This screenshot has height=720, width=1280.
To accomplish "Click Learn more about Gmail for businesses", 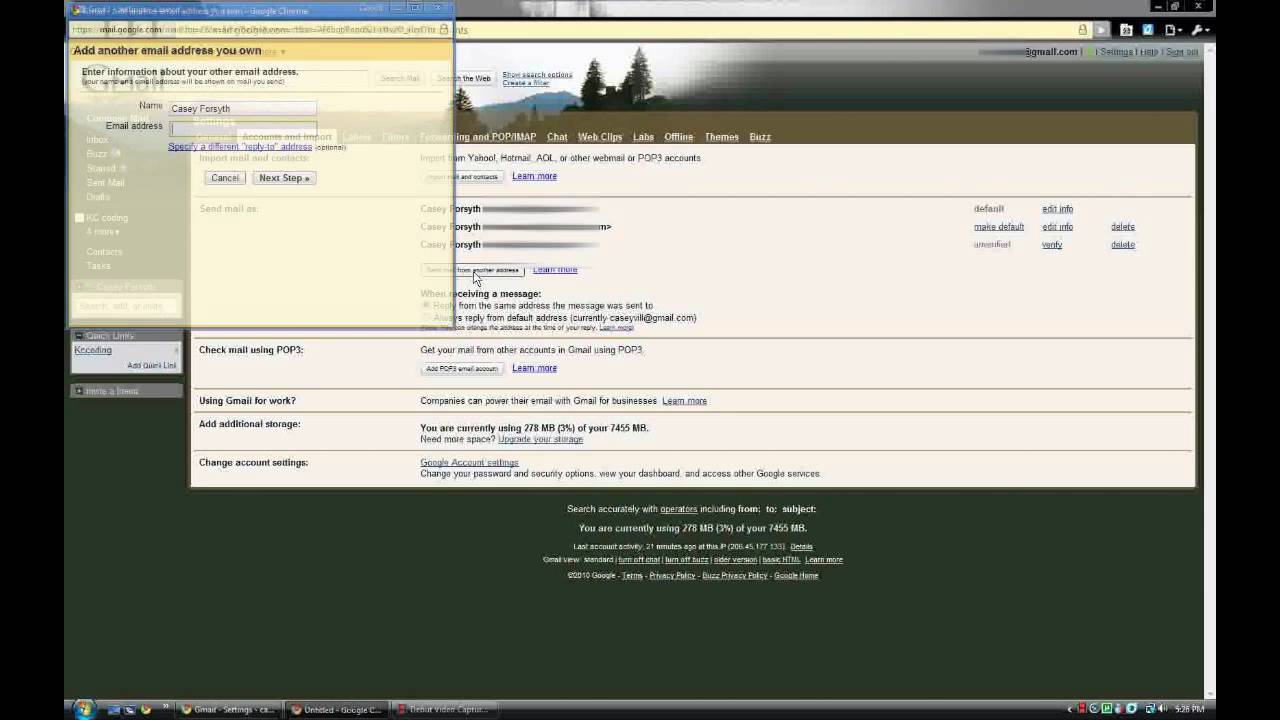I will [x=684, y=401].
